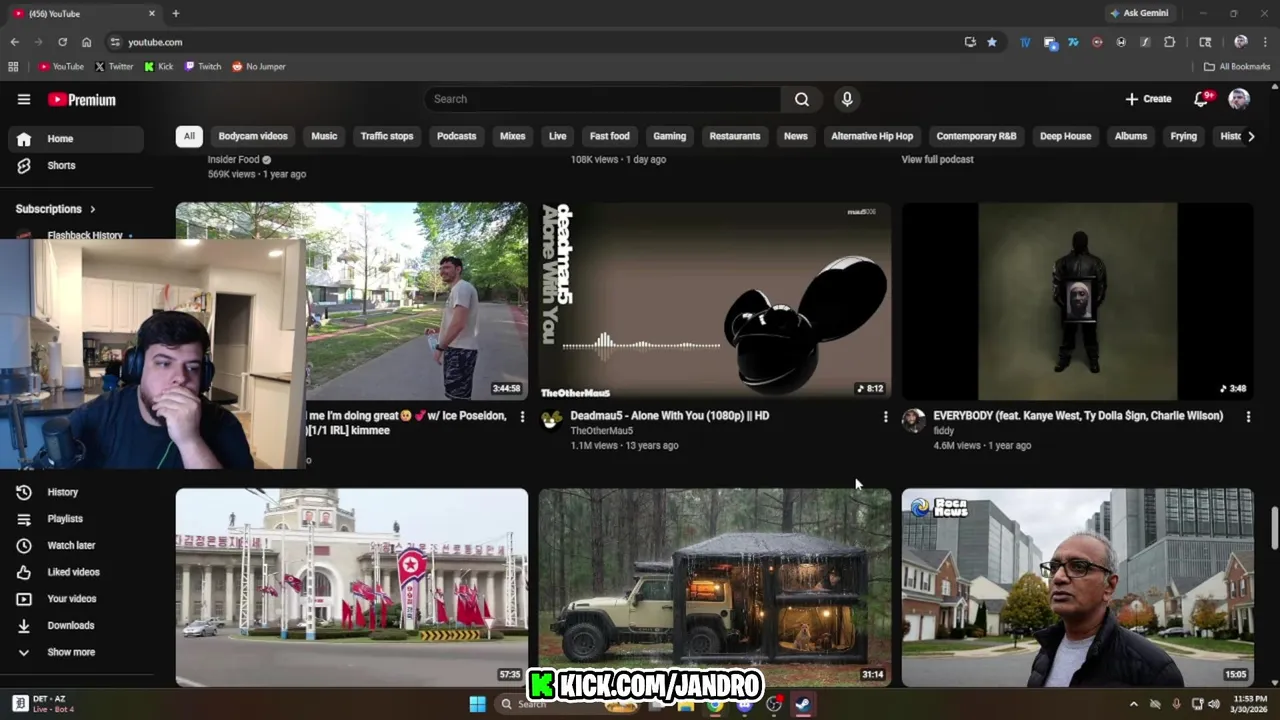Open the YouTube hamburger guide menu
The image size is (1280, 720).
24,99
